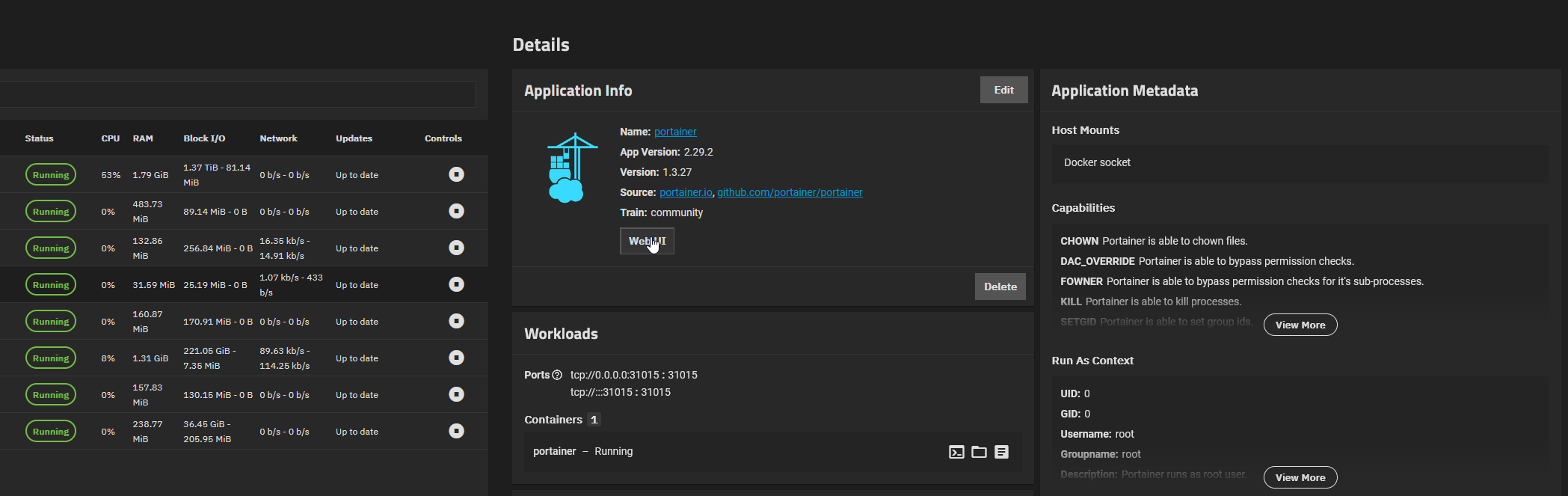This screenshot has width=1568, height=496.
Task: Click the Version 1.3.27 text
Action: click(x=656, y=172)
